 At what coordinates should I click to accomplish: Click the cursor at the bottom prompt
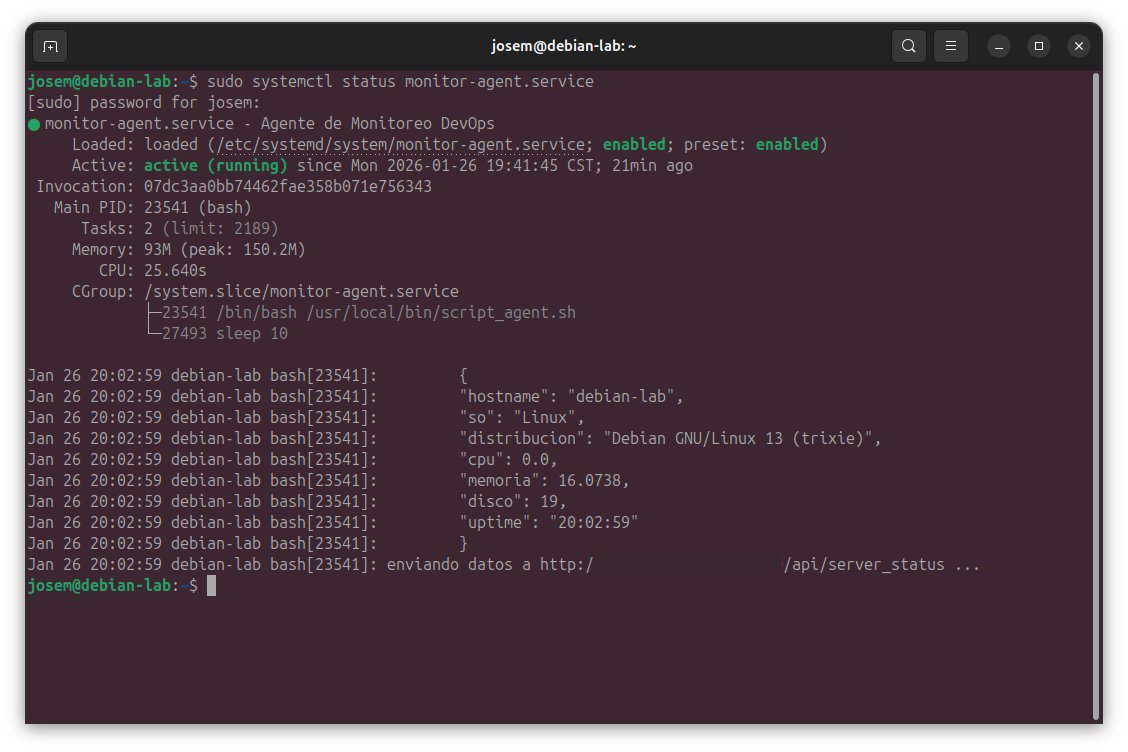coord(211,586)
